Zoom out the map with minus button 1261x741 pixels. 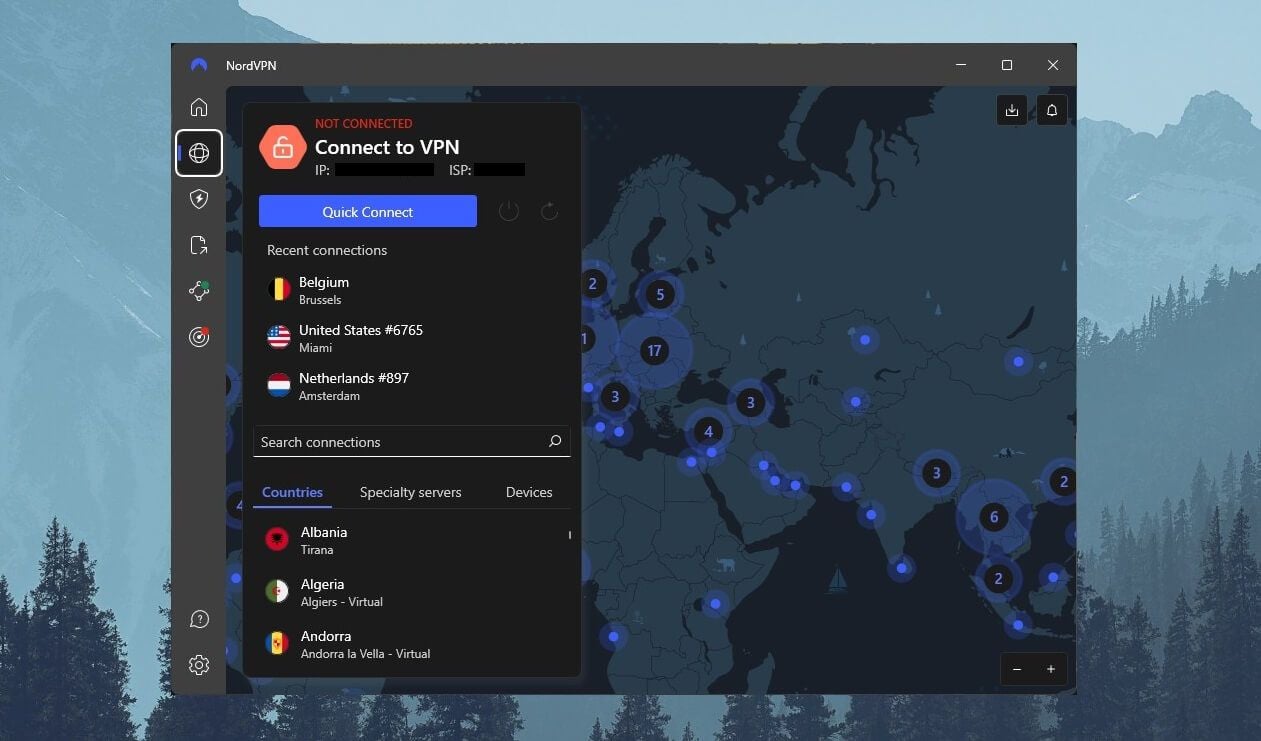pyautogui.click(x=1017, y=669)
